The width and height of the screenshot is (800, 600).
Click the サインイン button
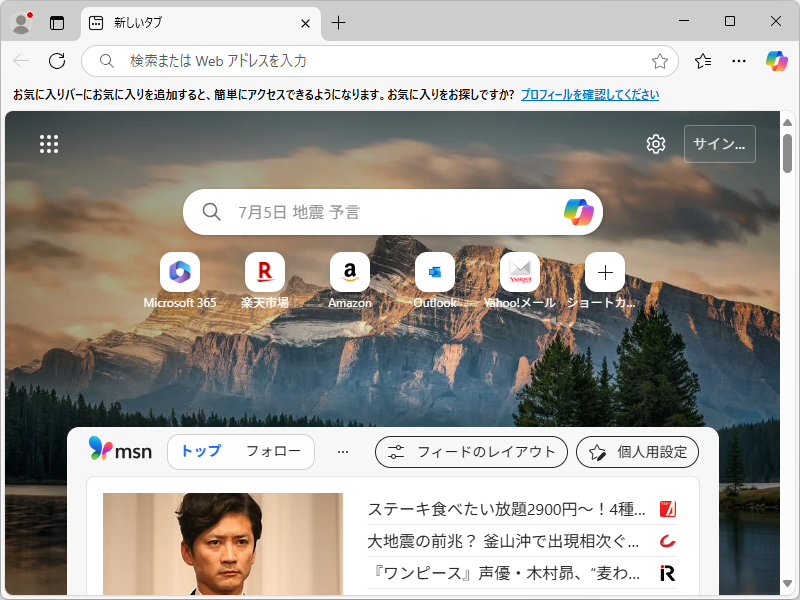pyautogui.click(x=719, y=143)
